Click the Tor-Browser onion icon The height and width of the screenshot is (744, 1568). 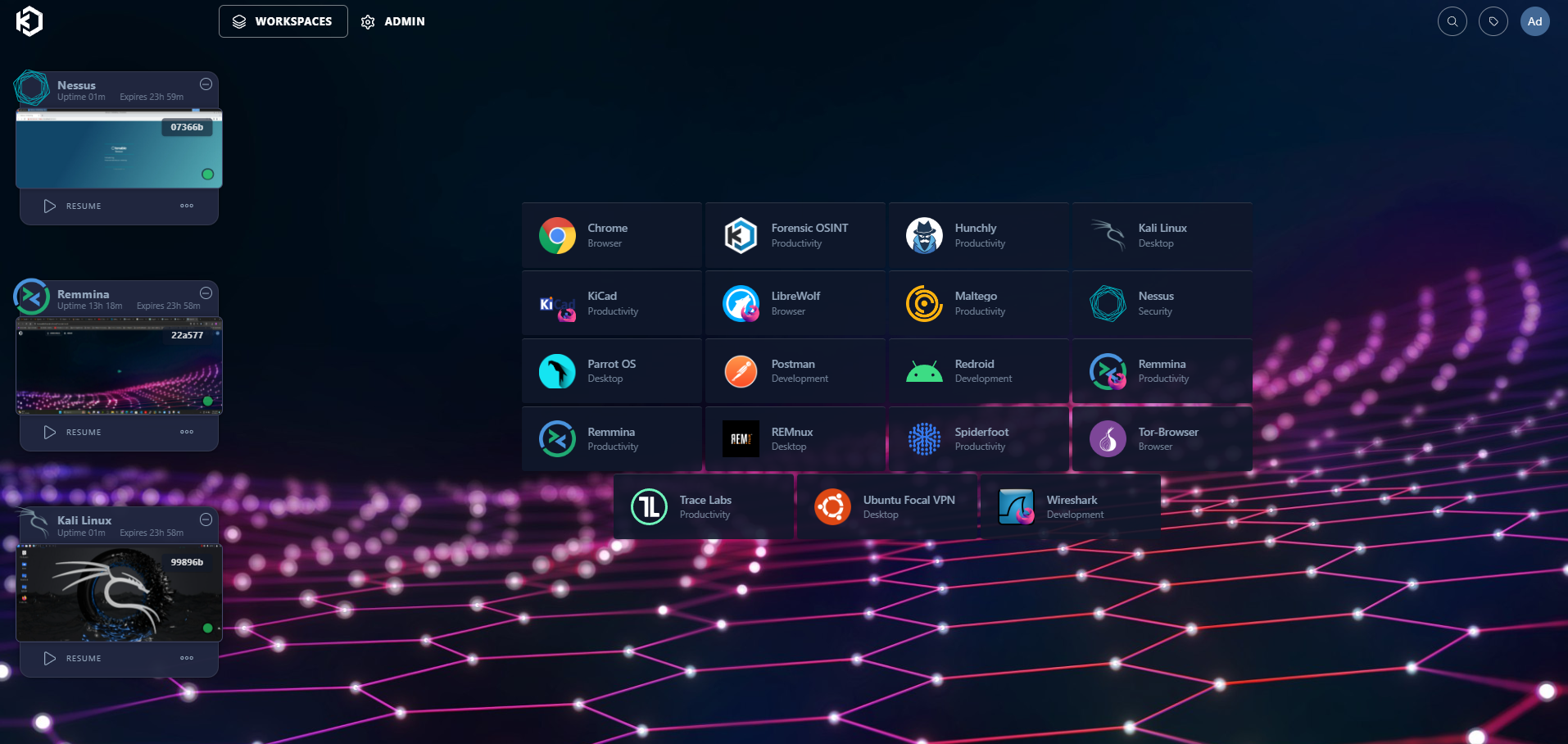[x=1108, y=438]
